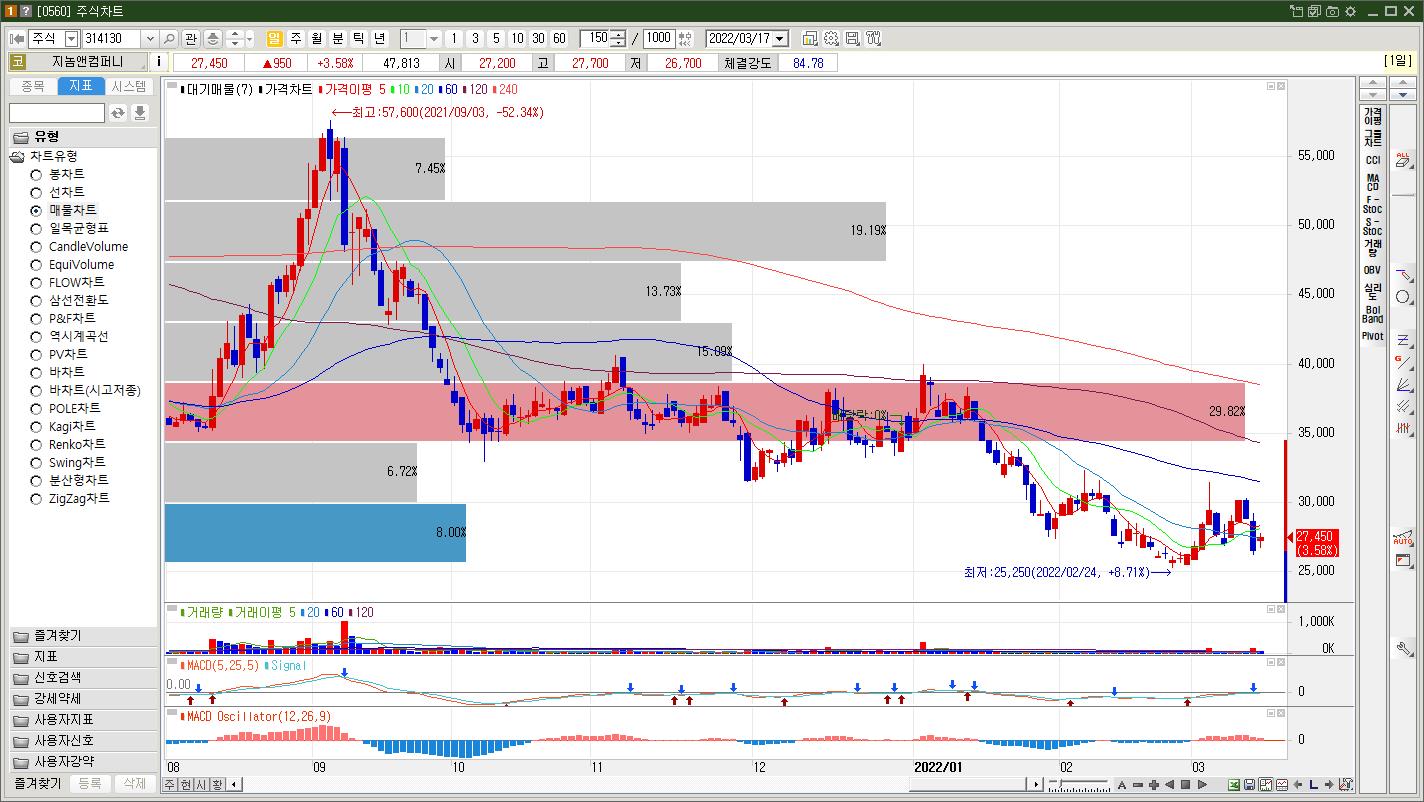
Task: Click the info 'i' icon beside stock name
Action: [x=159, y=62]
